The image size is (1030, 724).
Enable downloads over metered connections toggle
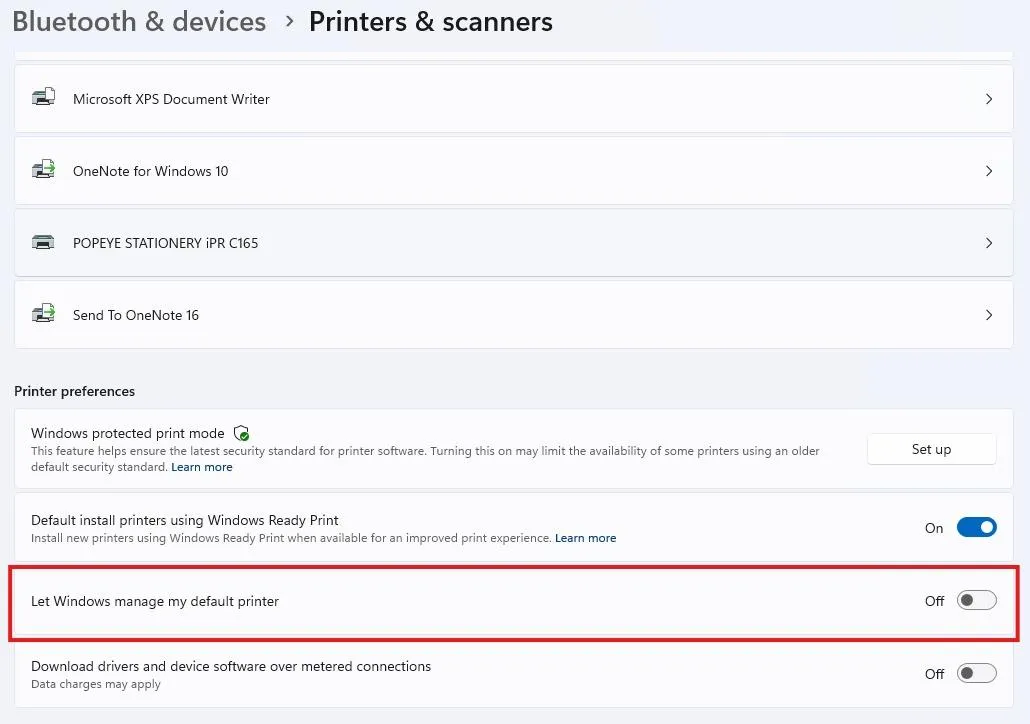coord(976,673)
